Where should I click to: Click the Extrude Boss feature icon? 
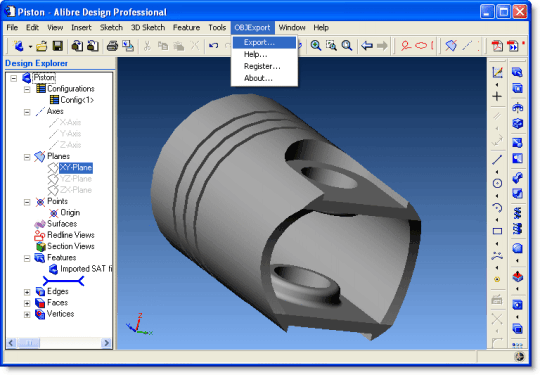(x=517, y=72)
